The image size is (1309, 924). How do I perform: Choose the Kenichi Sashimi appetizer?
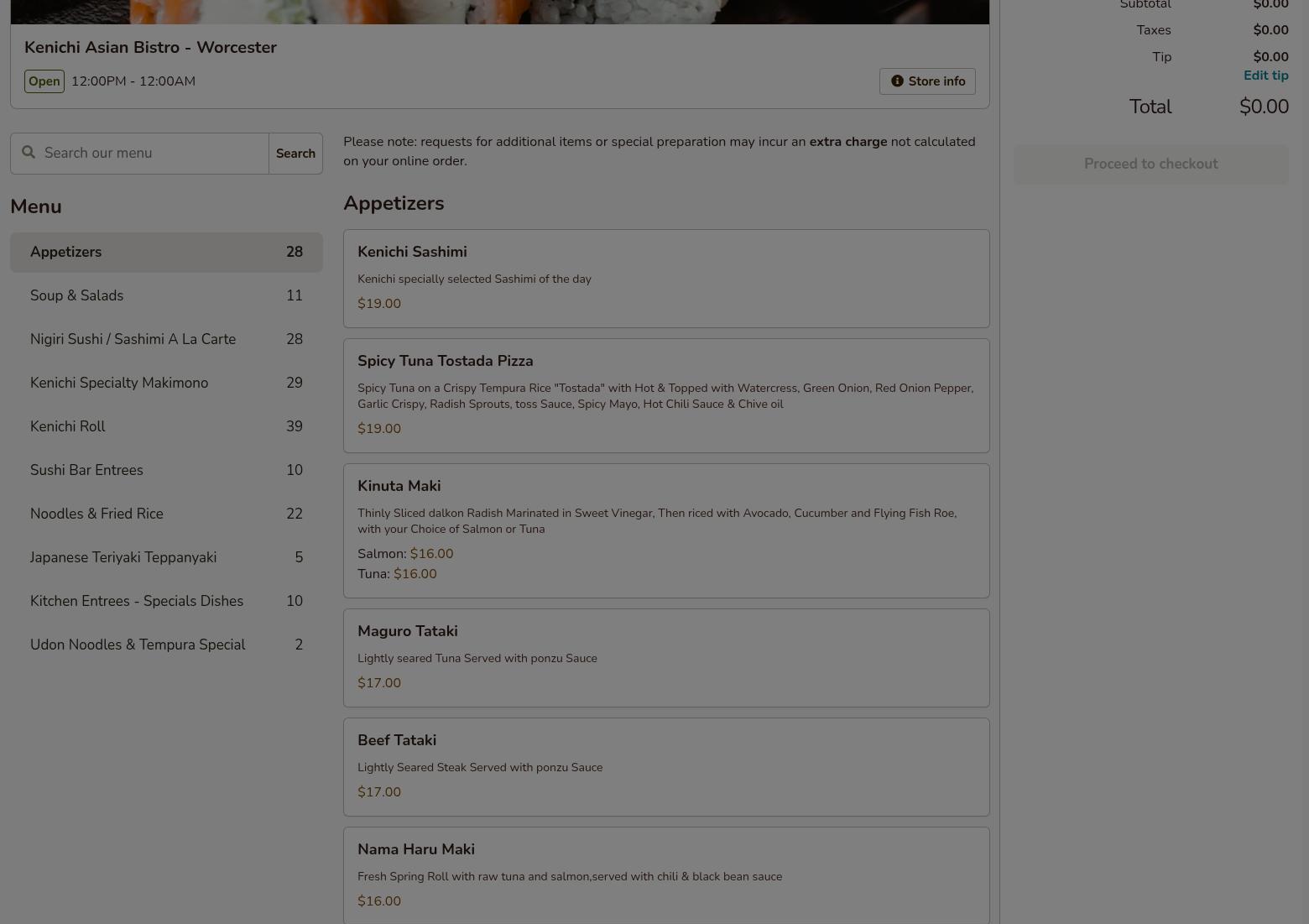(665, 278)
